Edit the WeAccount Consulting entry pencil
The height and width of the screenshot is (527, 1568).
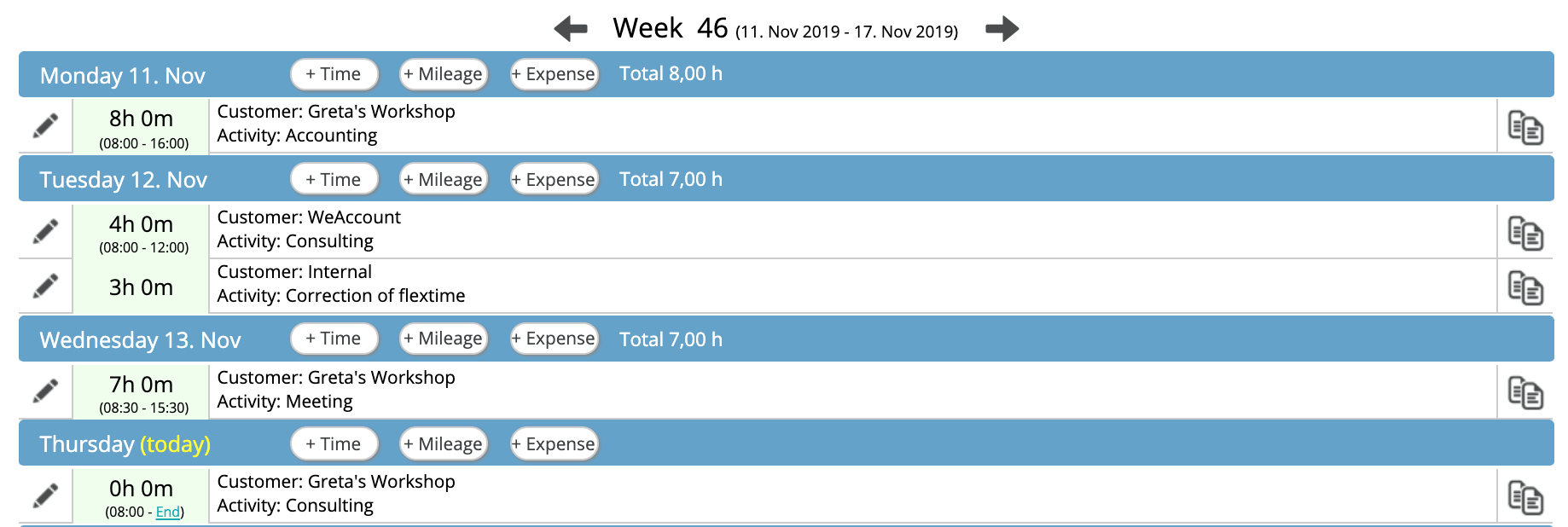click(x=46, y=231)
